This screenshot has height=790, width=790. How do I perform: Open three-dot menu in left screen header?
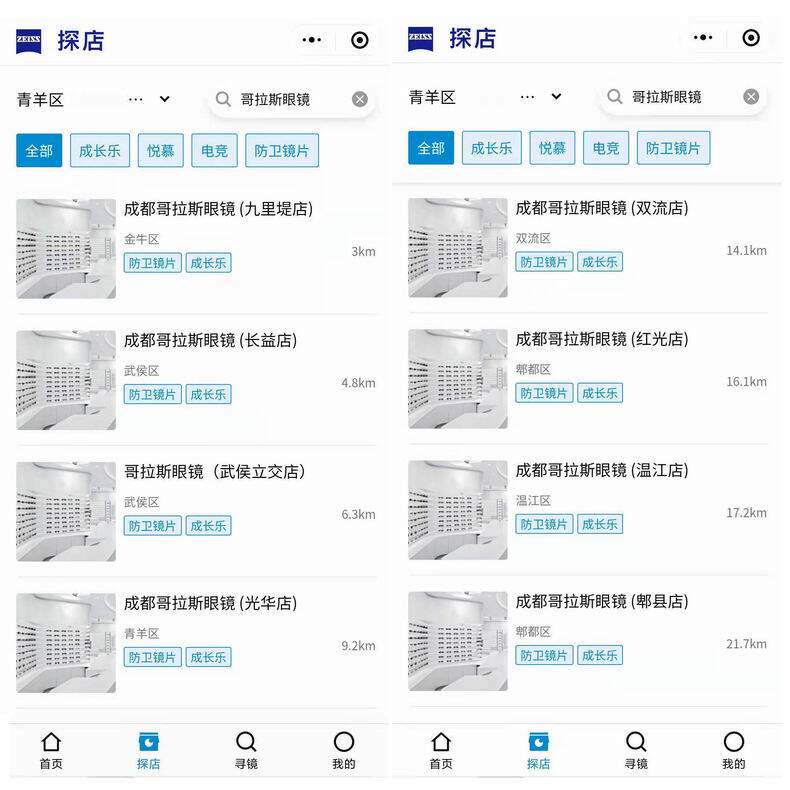pos(312,40)
